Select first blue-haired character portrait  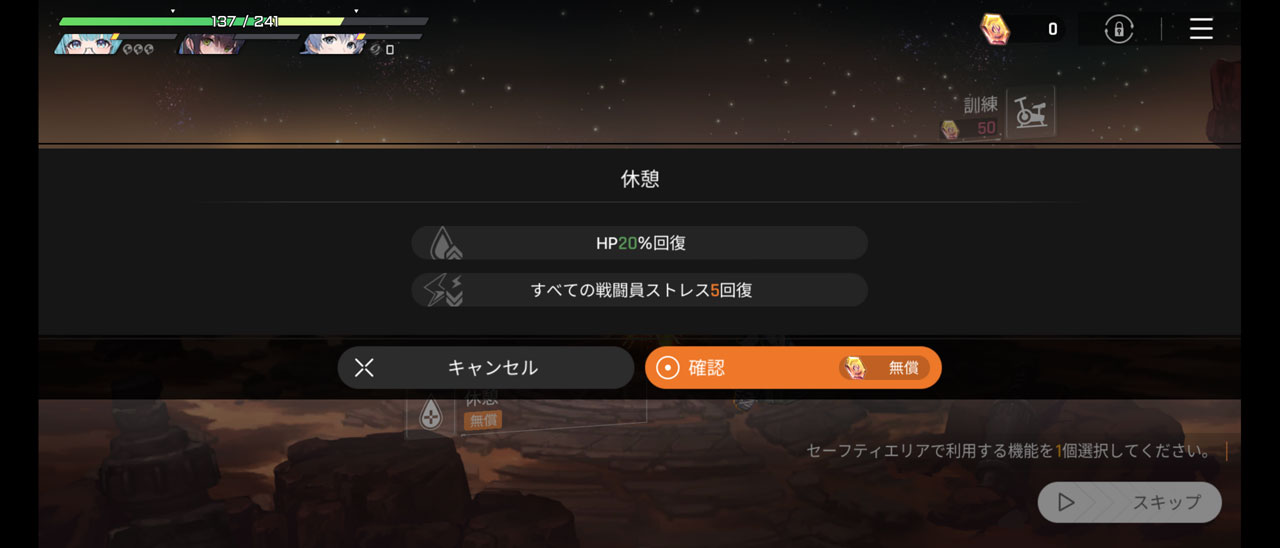tap(87, 44)
